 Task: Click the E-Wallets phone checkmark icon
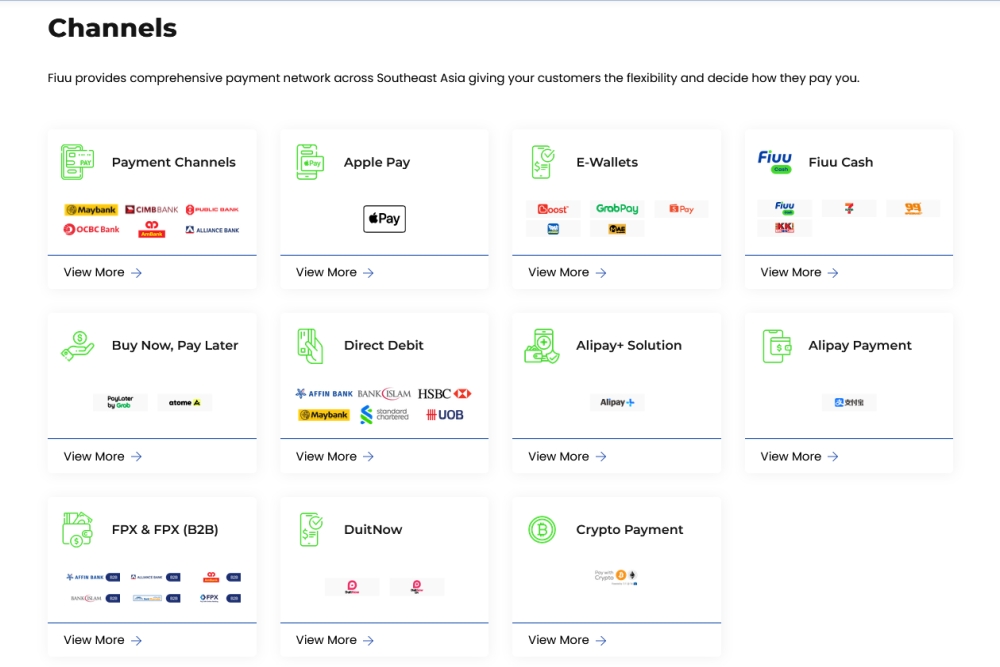(x=542, y=162)
